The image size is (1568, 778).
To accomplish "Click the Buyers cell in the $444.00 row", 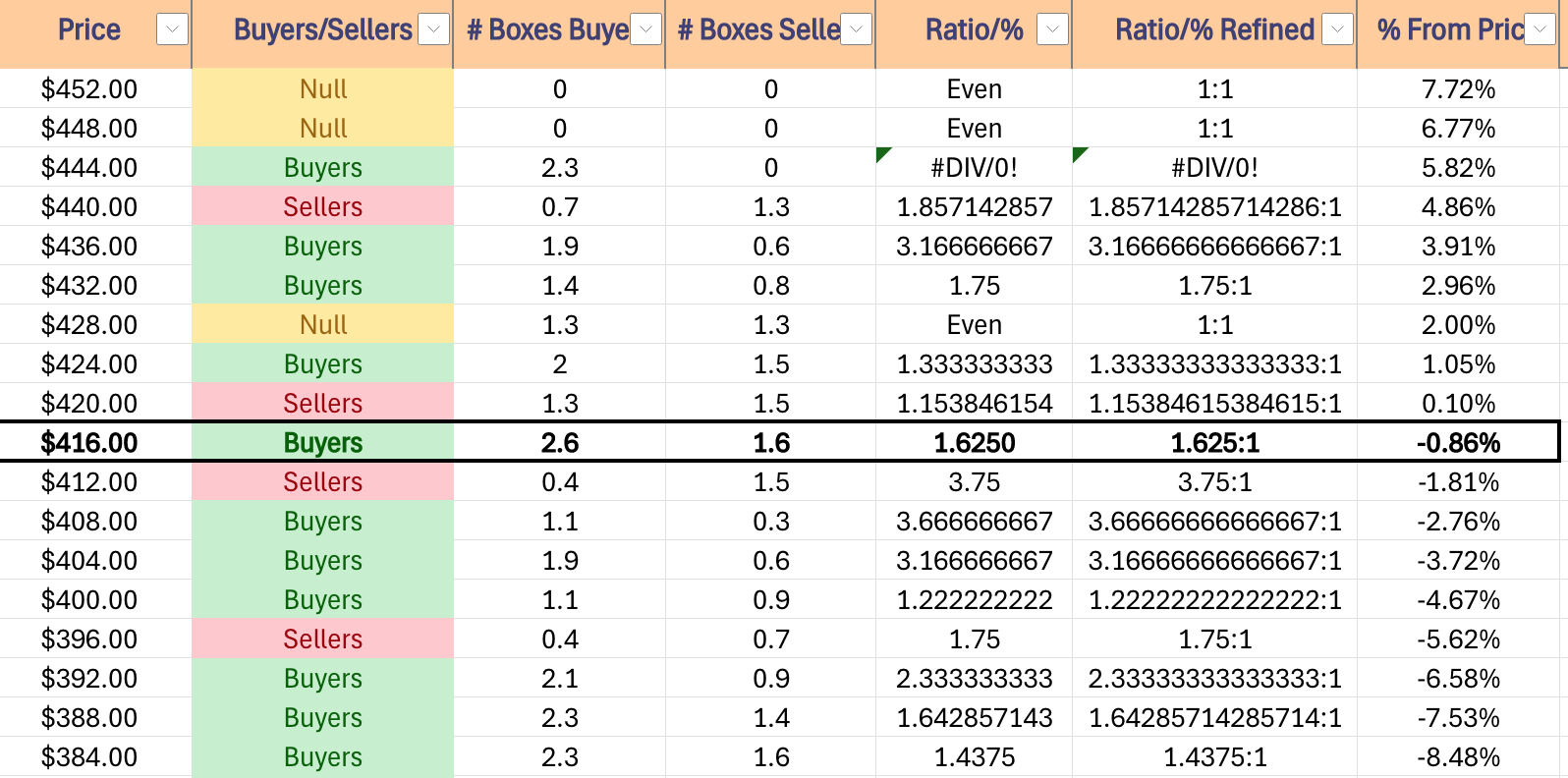I will tap(322, 168).
